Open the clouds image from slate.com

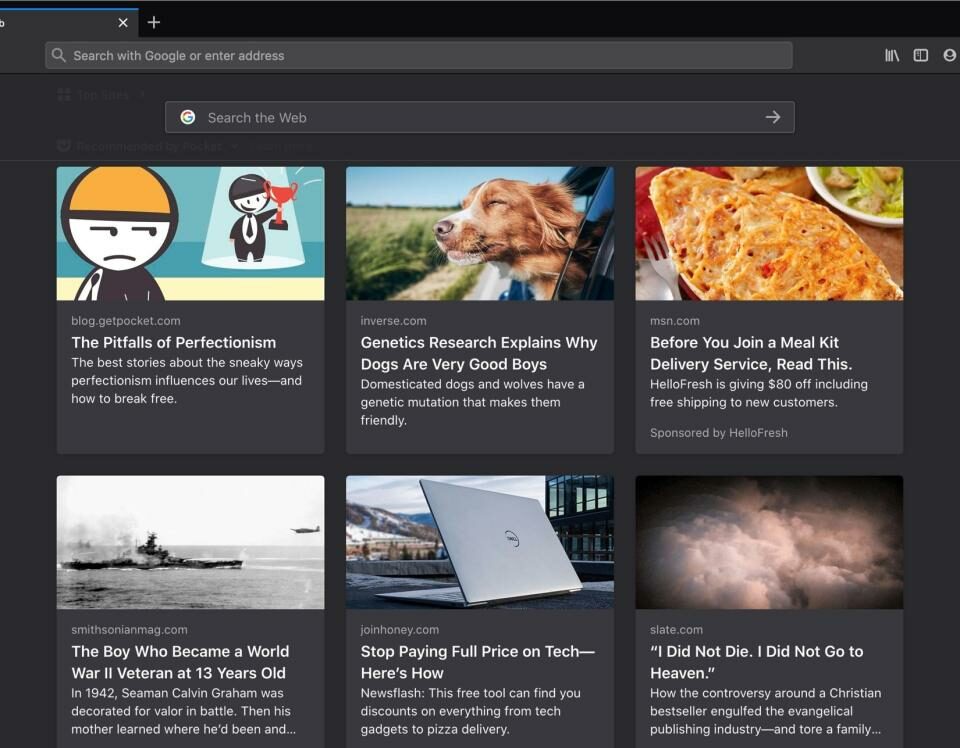[x=769, y=542]
